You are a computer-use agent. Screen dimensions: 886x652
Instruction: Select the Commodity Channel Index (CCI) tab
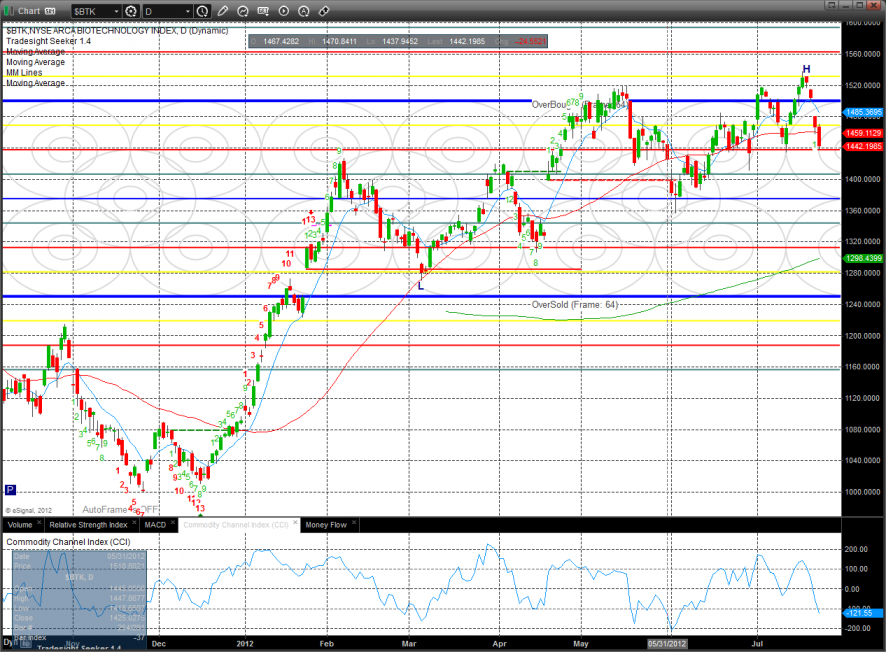click(238, 524)
